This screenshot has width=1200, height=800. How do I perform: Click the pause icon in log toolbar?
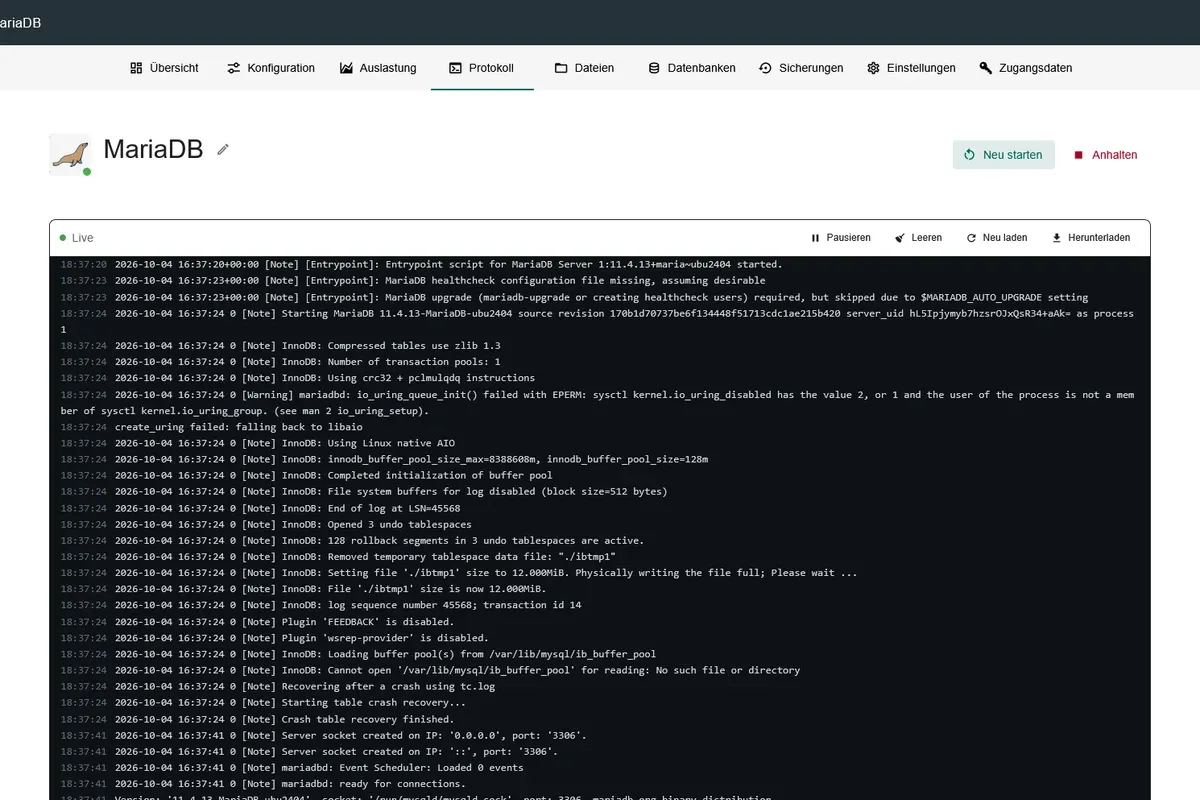pos(815,238)
